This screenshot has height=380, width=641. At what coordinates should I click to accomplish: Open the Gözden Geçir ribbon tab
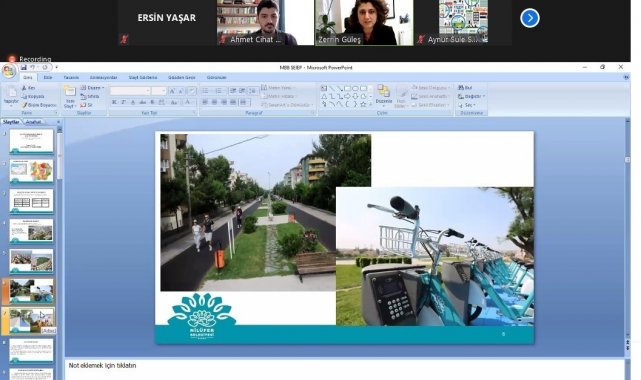[182, 77]
